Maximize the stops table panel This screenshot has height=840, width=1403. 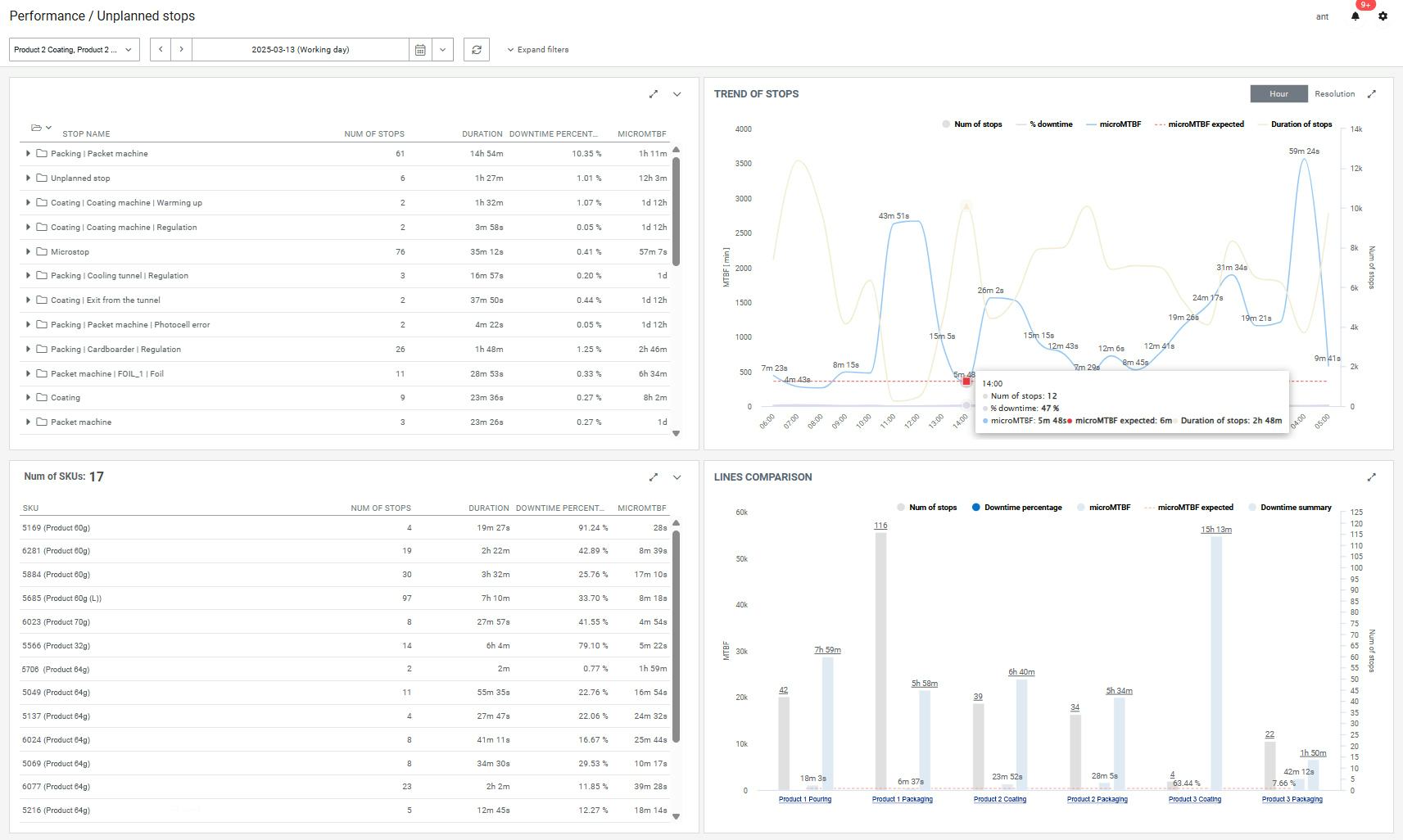point(654,94)
